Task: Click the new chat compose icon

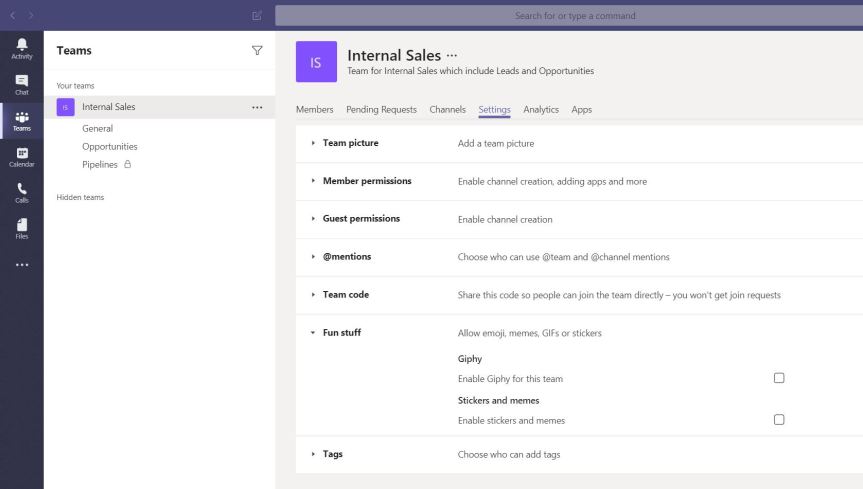Action: (257, 15)
